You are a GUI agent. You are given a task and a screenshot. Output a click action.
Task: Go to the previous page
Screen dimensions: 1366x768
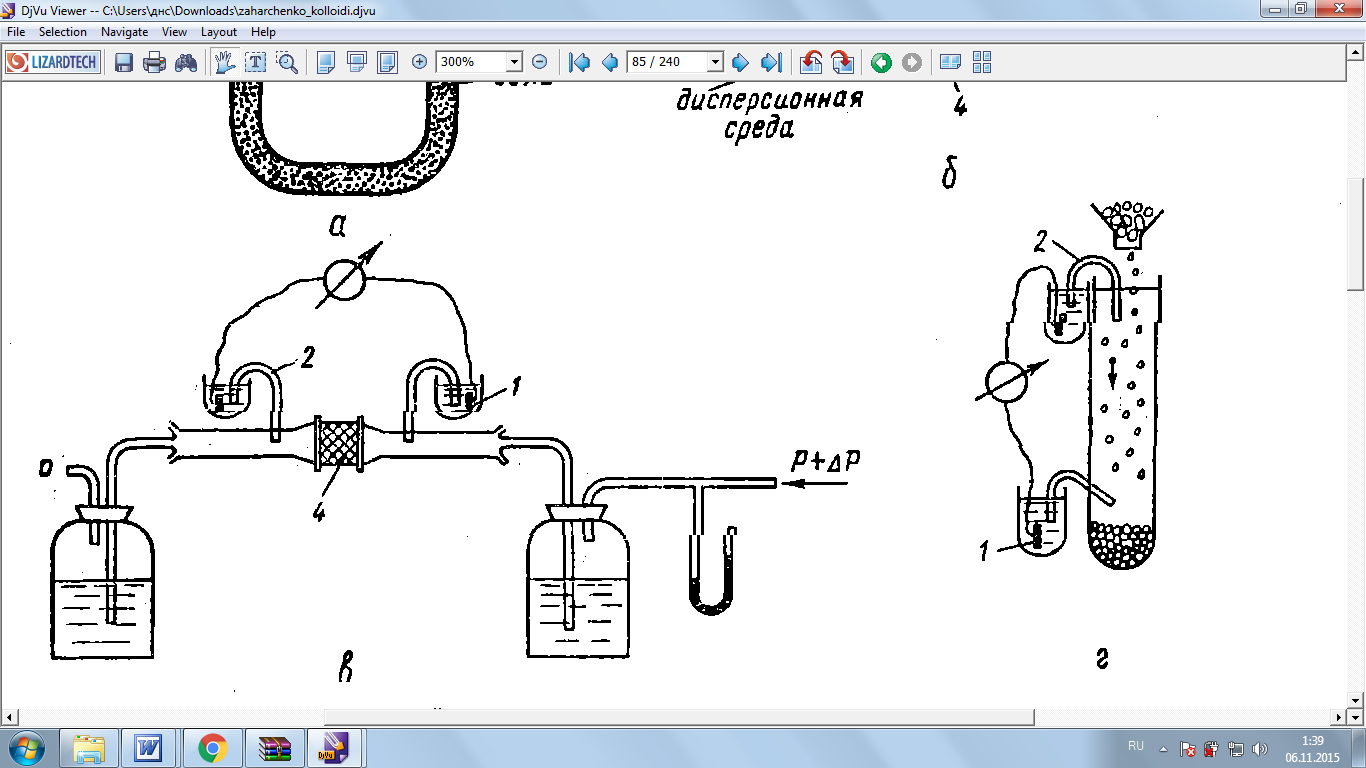(609, 62)
